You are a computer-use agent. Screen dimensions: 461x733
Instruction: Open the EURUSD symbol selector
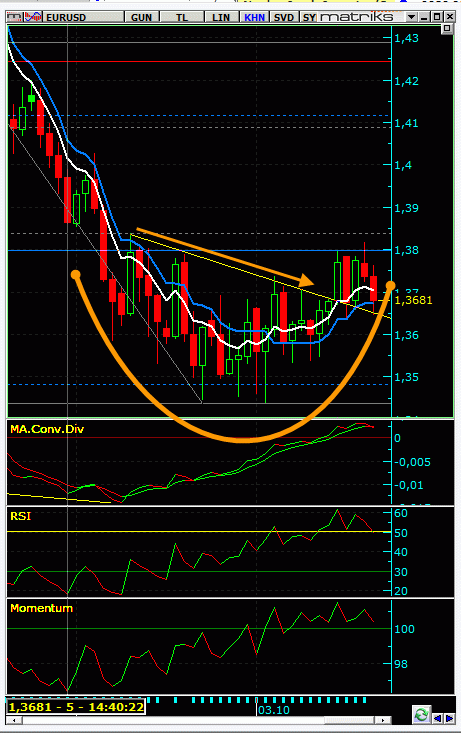pos(83,17)
